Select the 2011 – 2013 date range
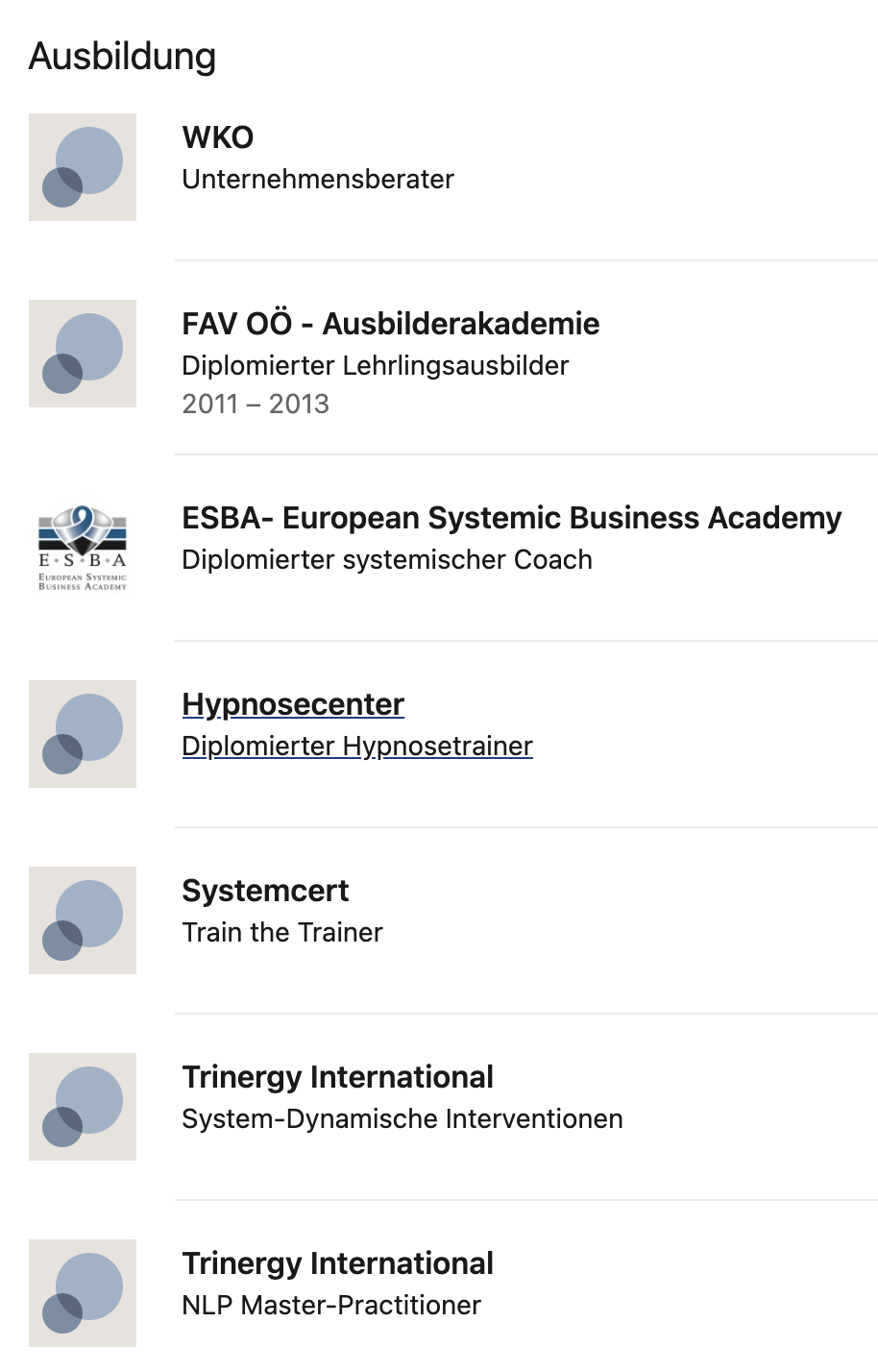 256,404
